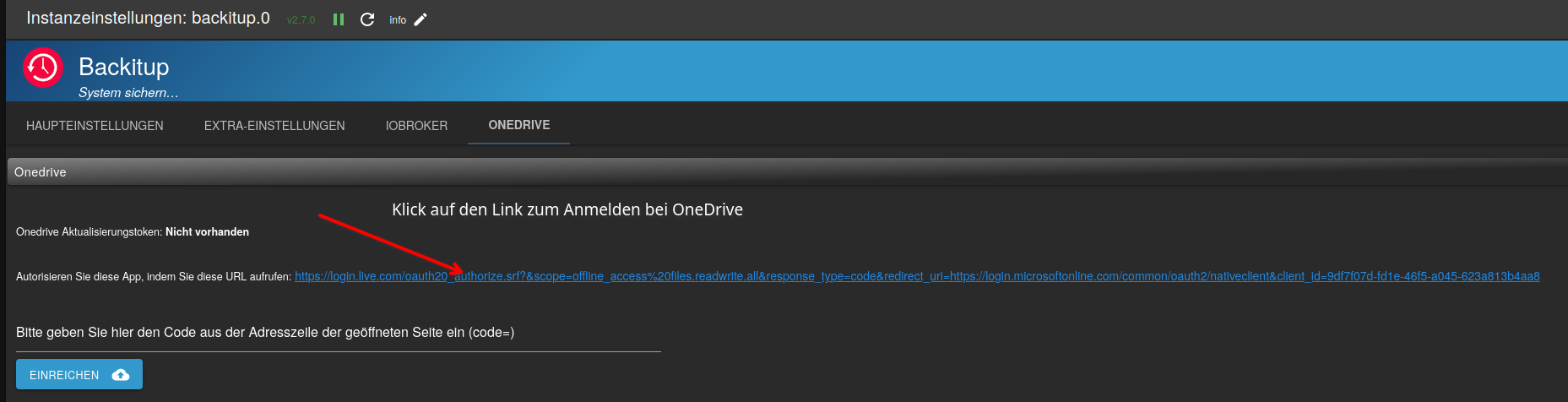Click the System sichern subtitle

pos(128,93)
